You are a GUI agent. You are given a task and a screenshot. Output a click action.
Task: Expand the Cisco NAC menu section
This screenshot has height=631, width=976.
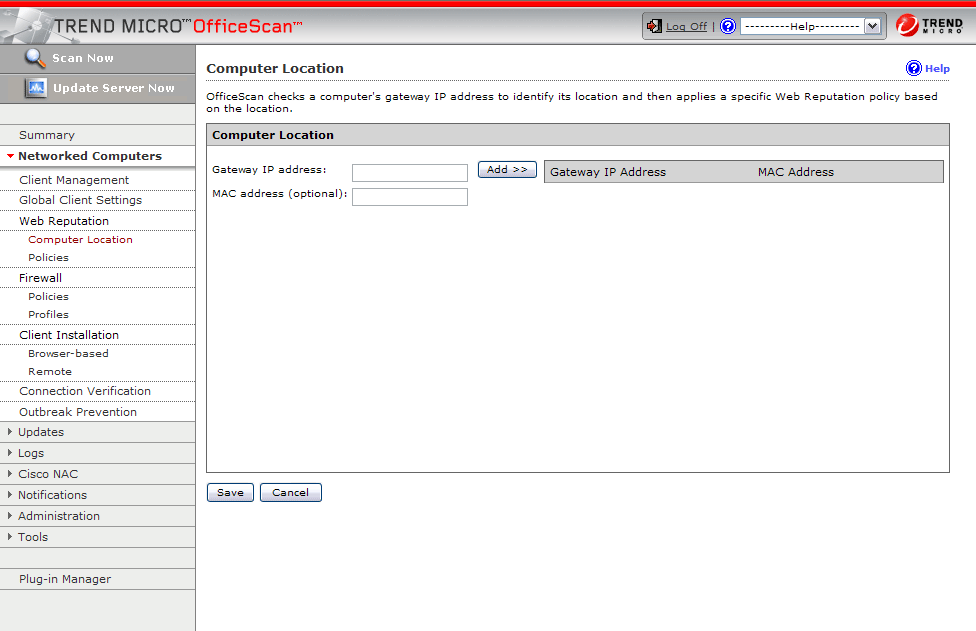coord(9,474)
